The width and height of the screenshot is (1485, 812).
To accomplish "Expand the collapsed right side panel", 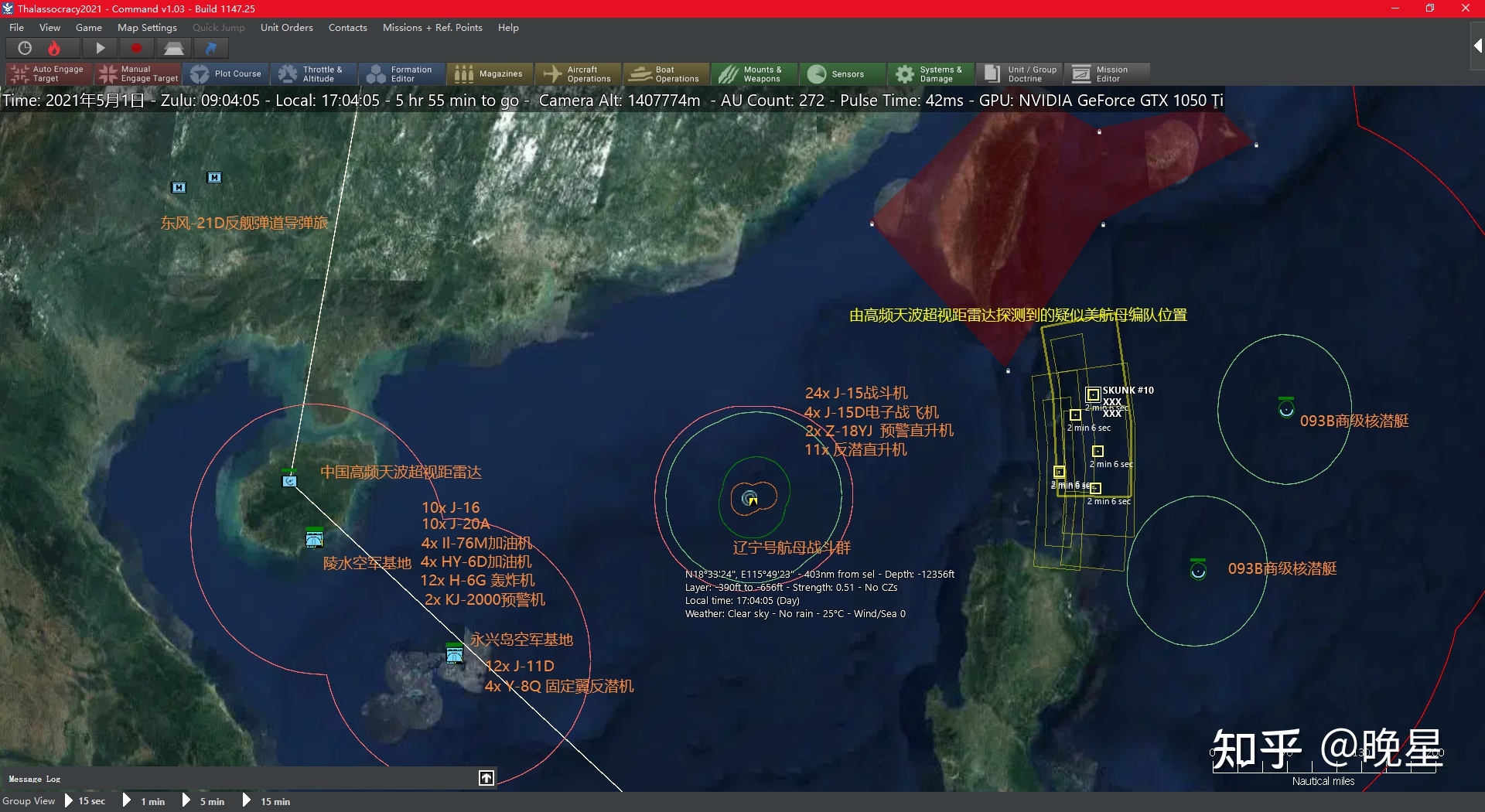I will coord(1477,46).
